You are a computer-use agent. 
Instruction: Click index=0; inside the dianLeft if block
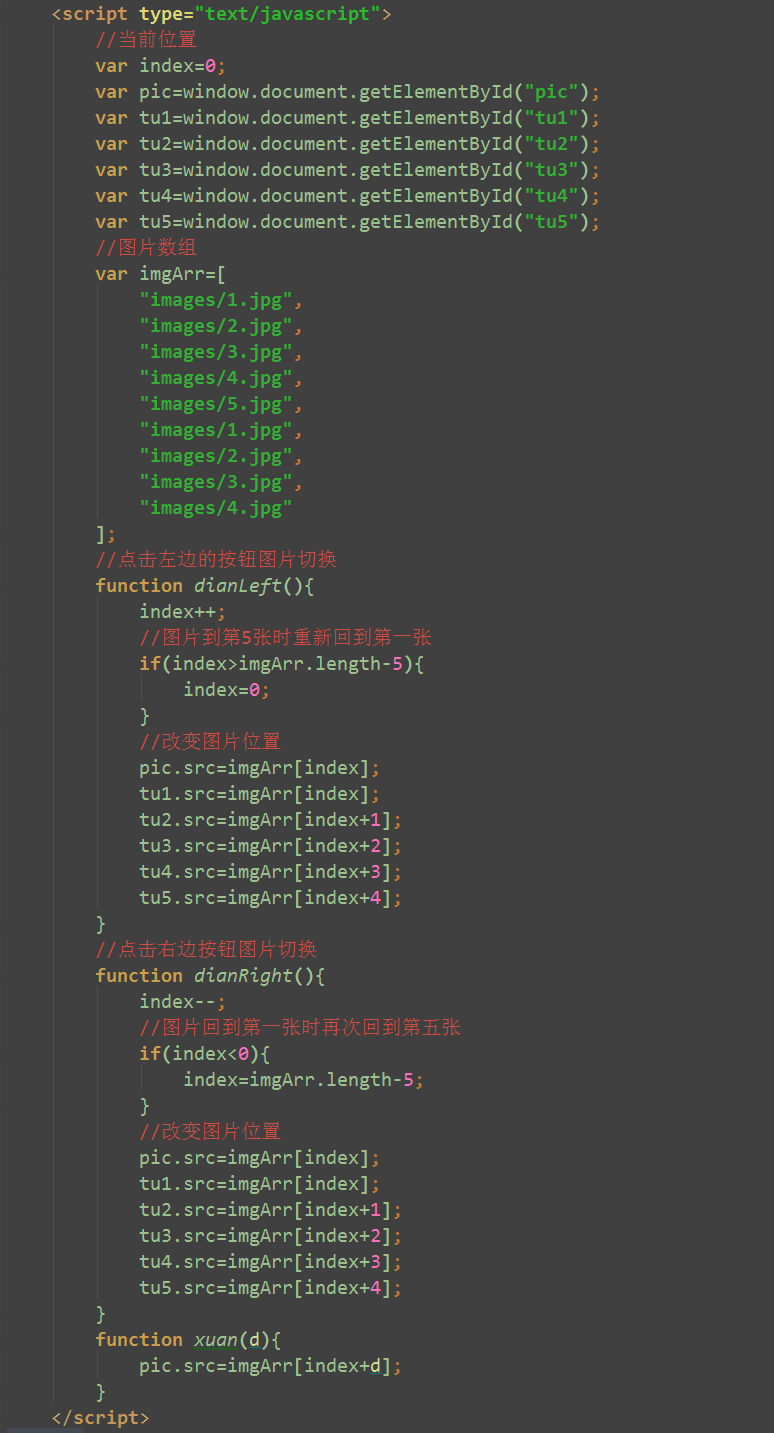click(227, 690)
